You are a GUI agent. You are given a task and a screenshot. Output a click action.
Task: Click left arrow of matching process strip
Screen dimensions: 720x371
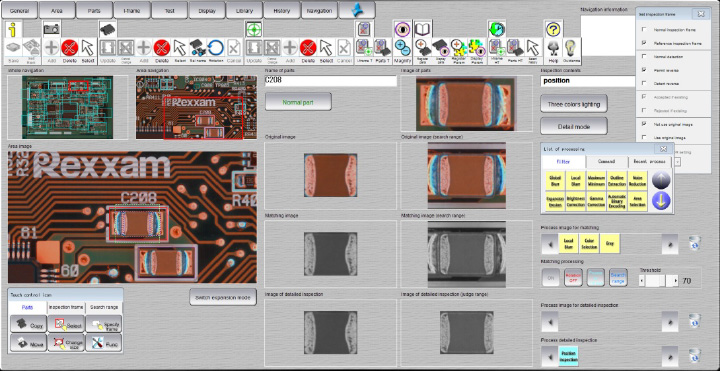(550, 244)
